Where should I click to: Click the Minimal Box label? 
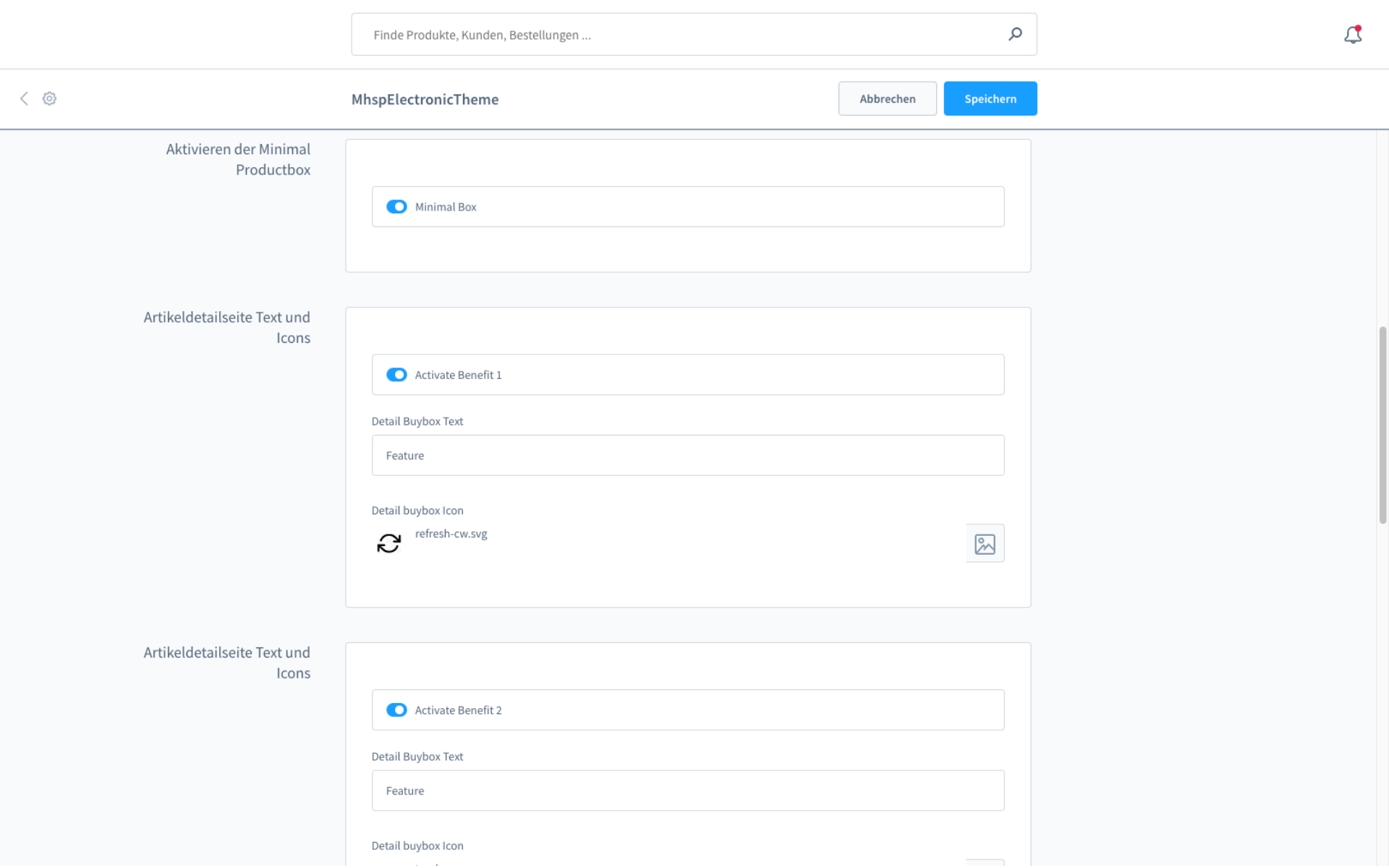point(446,207)
